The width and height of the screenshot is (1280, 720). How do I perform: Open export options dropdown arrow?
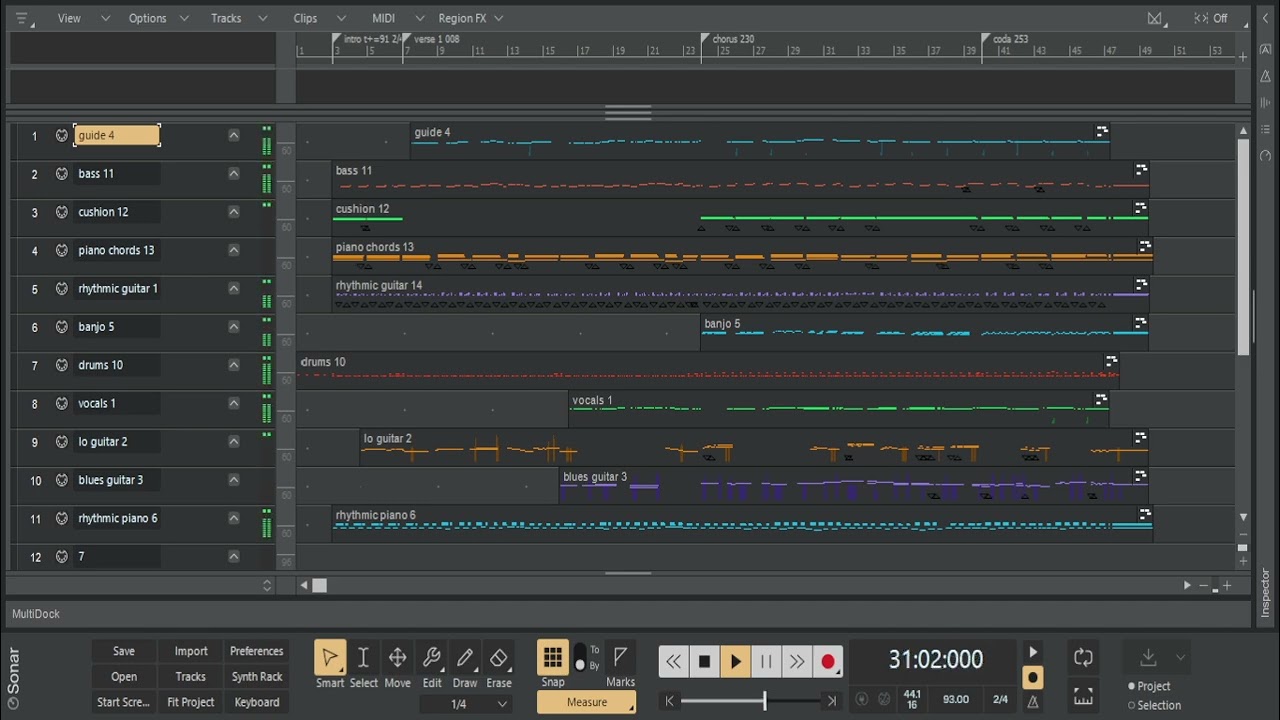(x=1180, y=657)
